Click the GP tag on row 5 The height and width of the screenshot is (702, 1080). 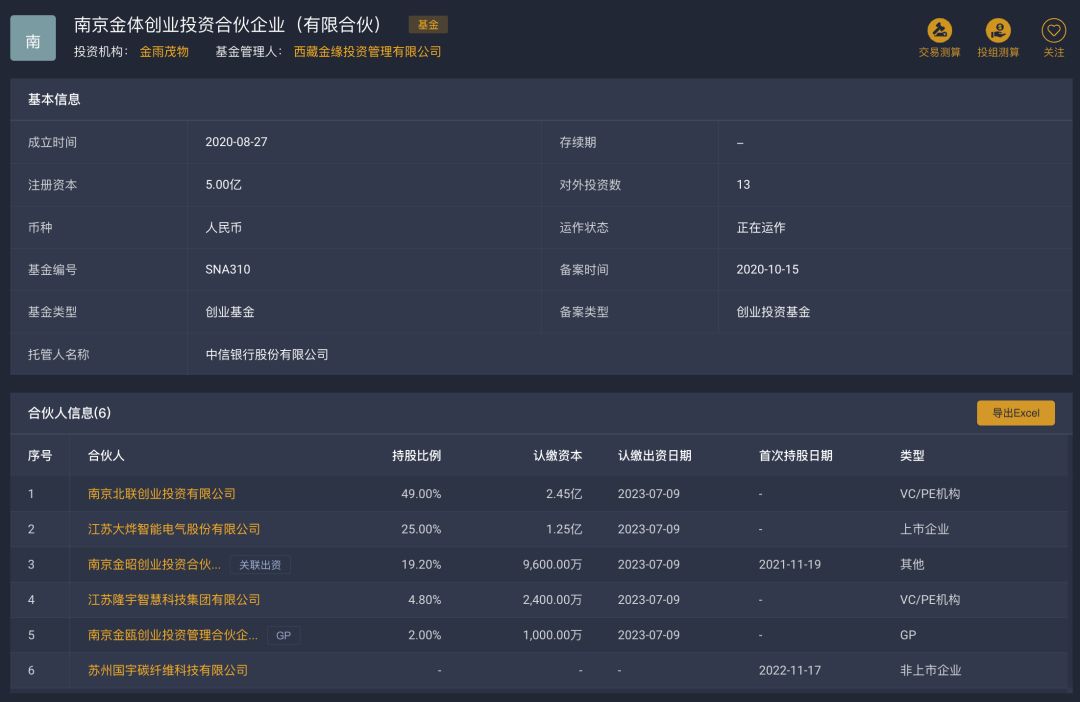(283, 634)
